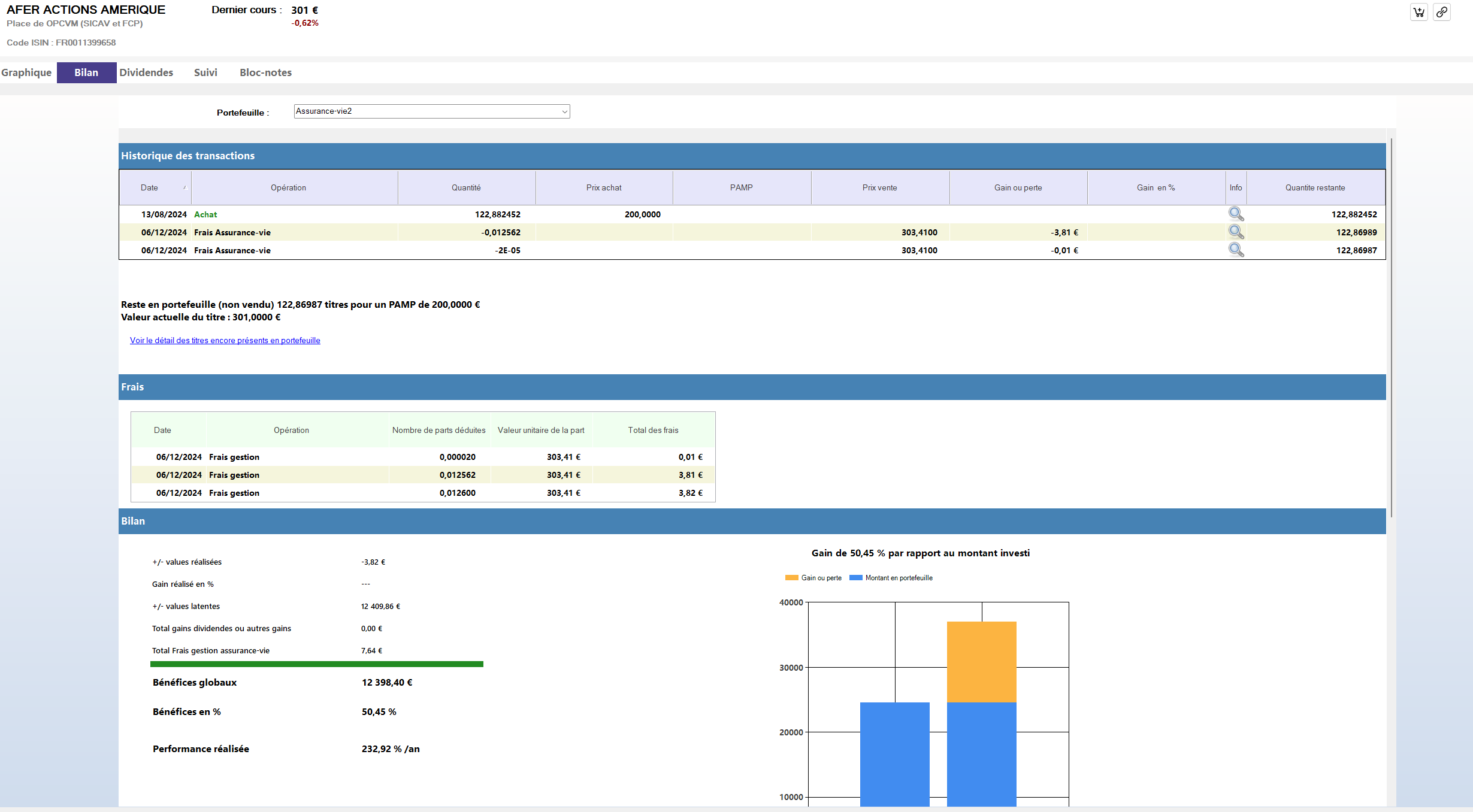Image resolution: width=1473 pixels, height=812 pixels.
Task: Open magnifier info for the -0,012562 quantity row
Action: tap(1236, 232)
